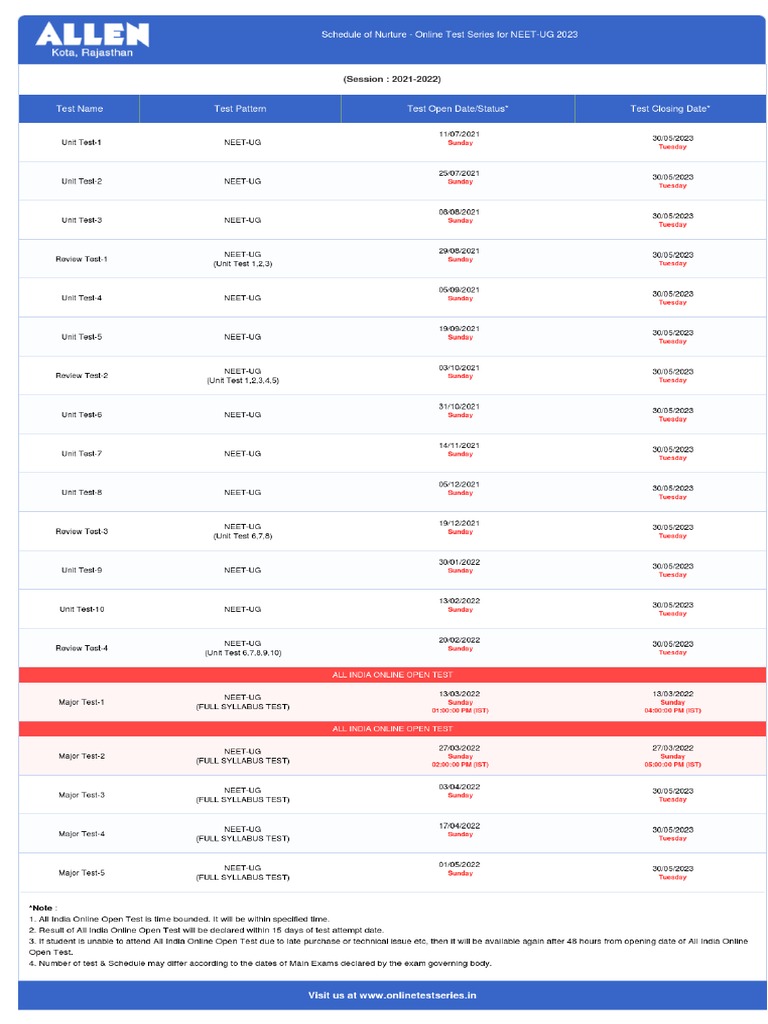Image resolution: width=768 pixels, height=1024 pixels.
Task: Click the 01:00:00 PM (IST) open time
Action: tap(460, 711)
